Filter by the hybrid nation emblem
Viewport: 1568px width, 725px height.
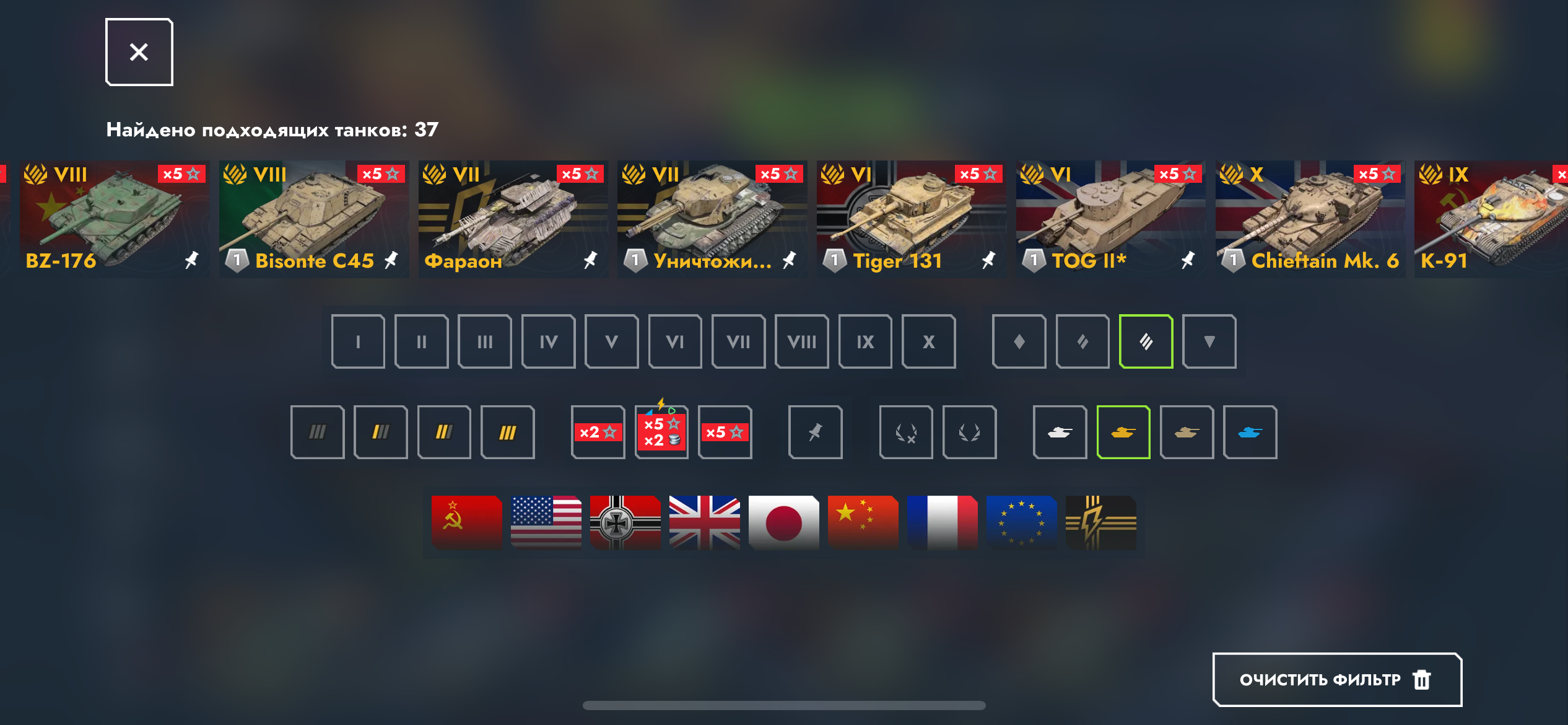coord(1100,522)
